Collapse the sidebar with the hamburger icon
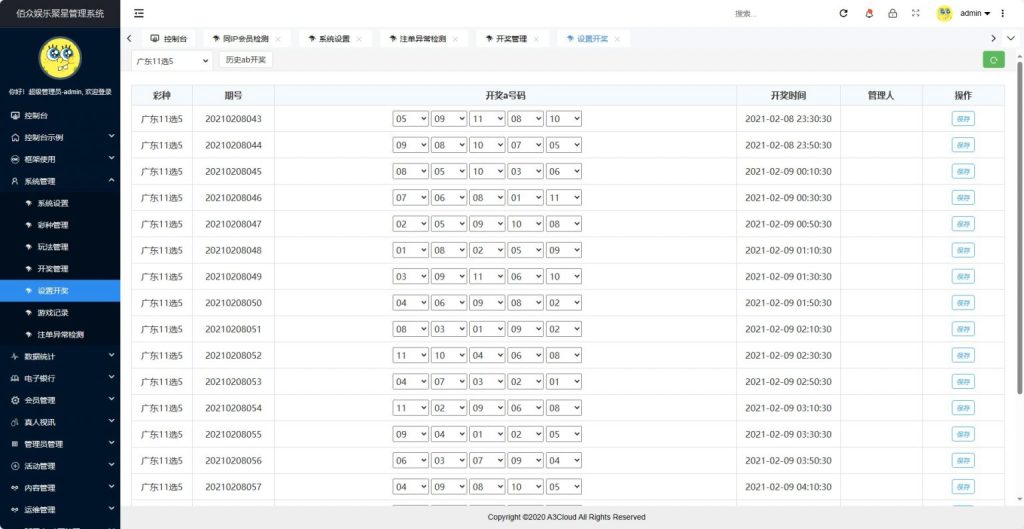Screen dimensions: 1024x529 [139, 13]
